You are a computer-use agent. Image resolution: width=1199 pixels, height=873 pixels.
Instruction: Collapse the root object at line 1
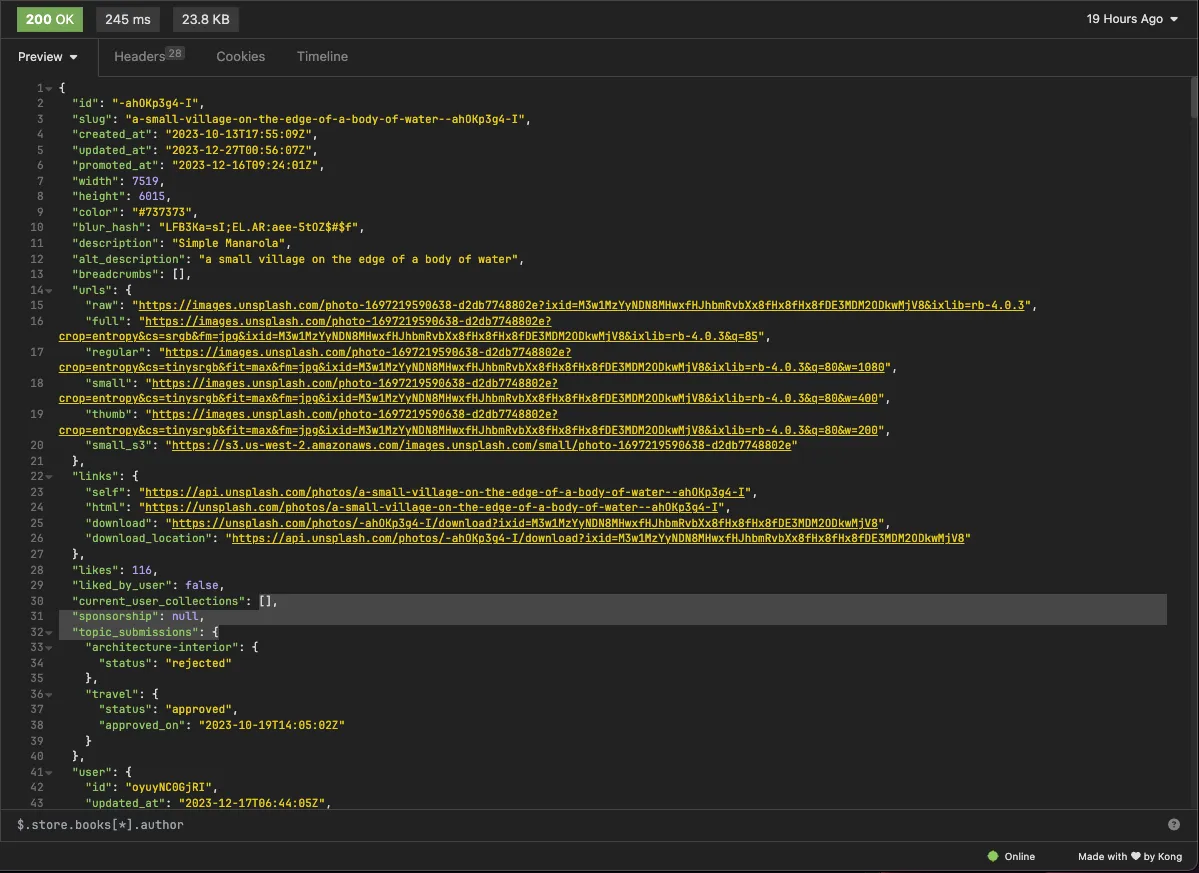(x=49, y=88)
